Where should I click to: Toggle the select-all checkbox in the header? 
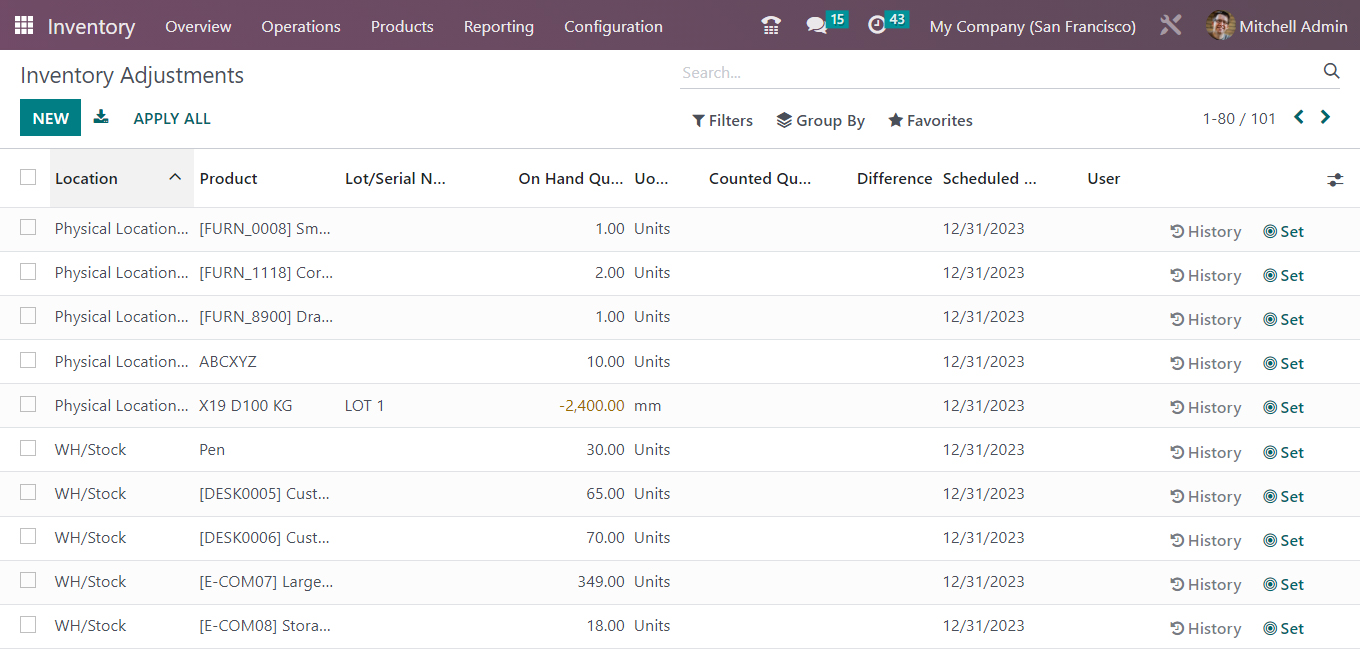(x=28, y=176)
